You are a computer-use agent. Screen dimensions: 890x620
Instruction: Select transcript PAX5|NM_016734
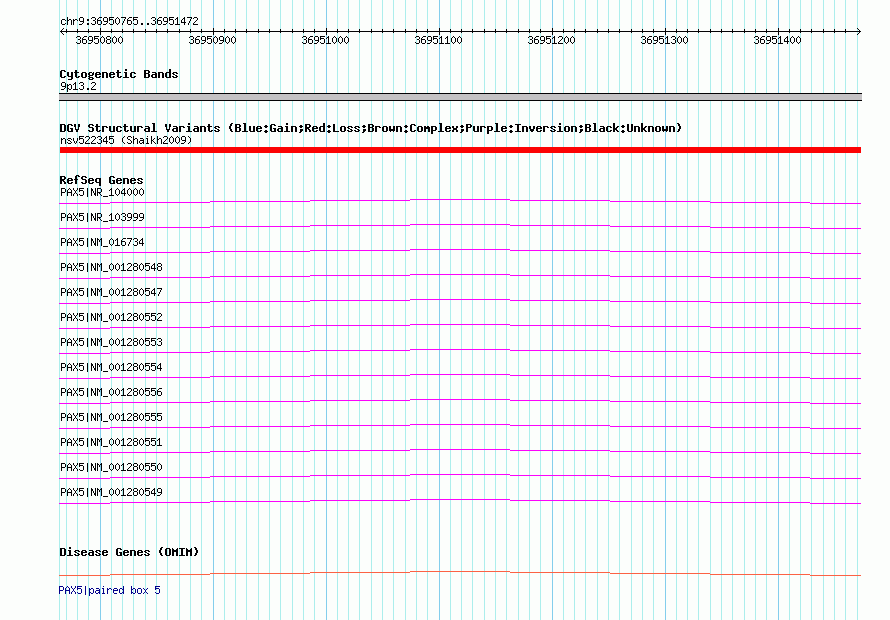pyautogui.click(x=102, y=242)
